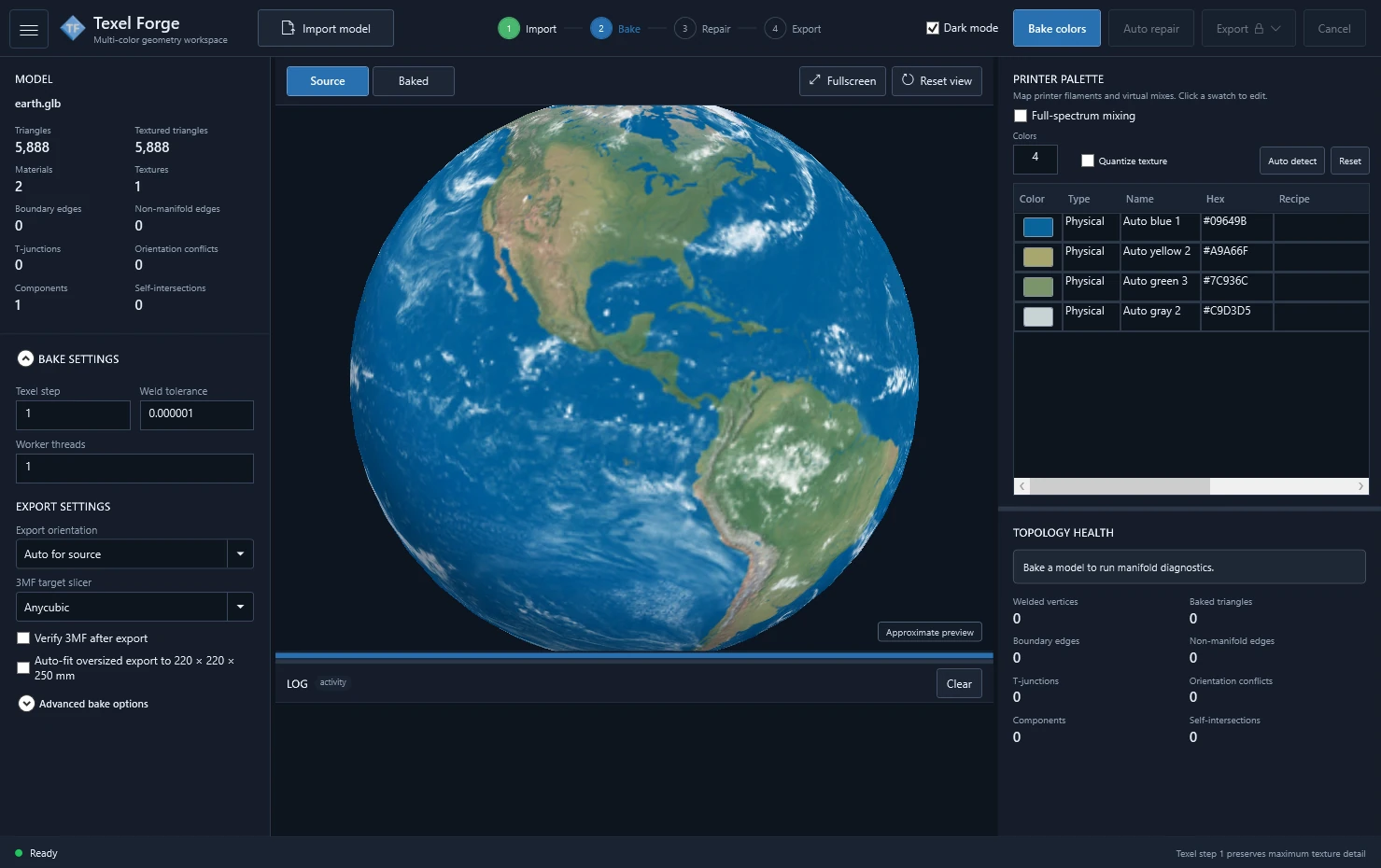Edit the Auto gray 2 color swatch
The image size is (1381, 868).
1038,316
